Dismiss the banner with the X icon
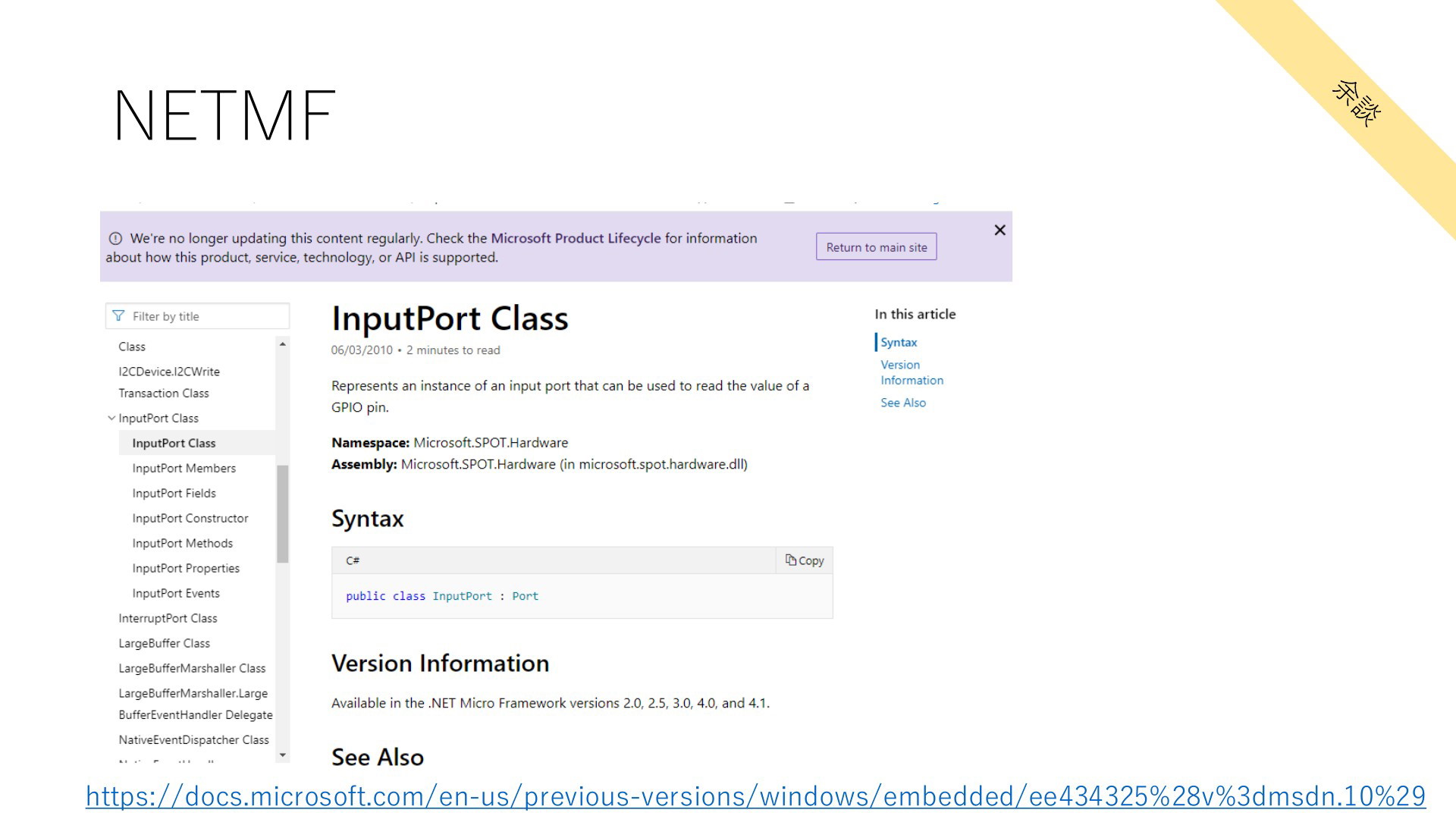This screenshot has width=1456, height=819. tap(999, 230)
